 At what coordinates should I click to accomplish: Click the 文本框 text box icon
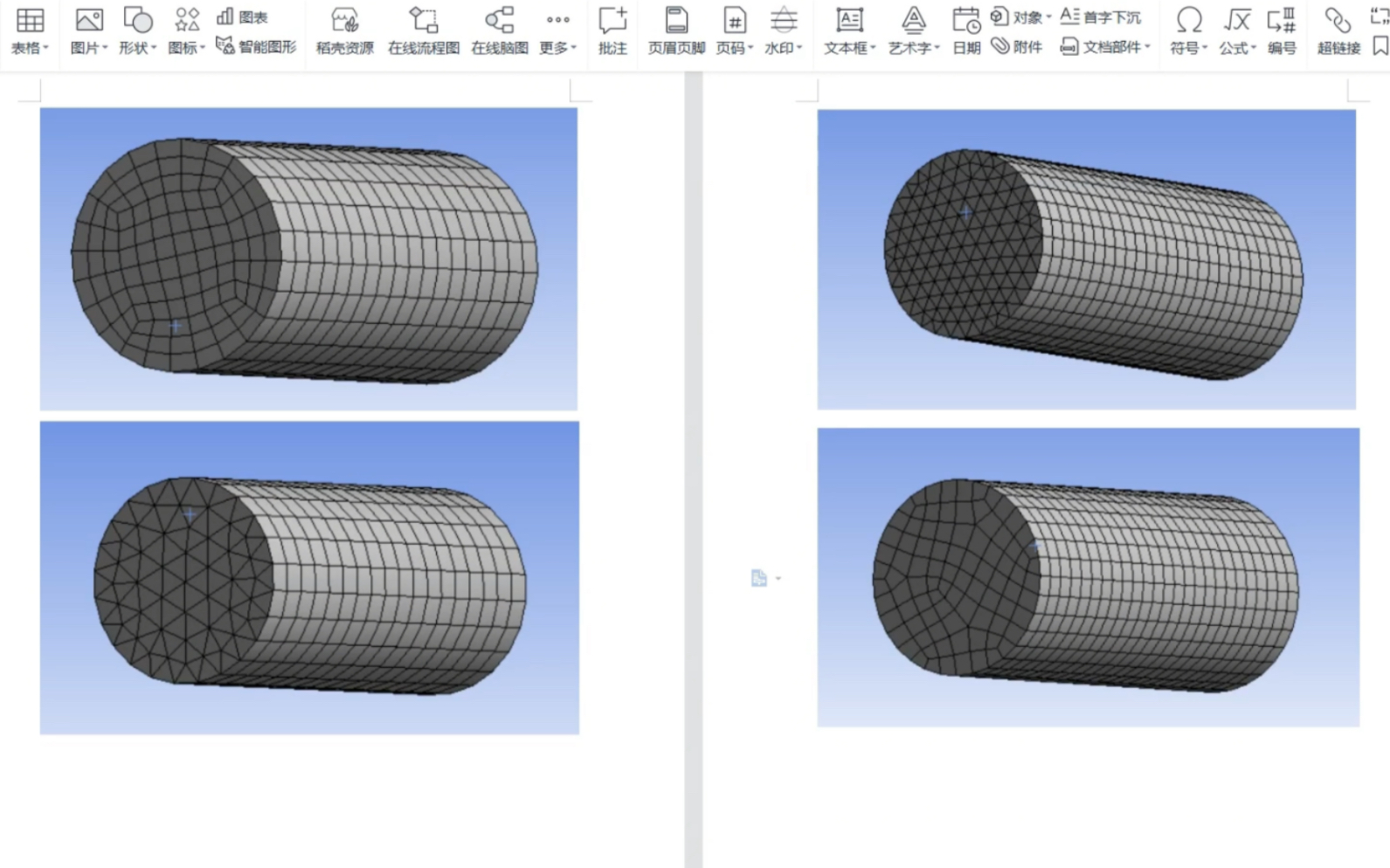pyautogui.click(x=848, y=19)
